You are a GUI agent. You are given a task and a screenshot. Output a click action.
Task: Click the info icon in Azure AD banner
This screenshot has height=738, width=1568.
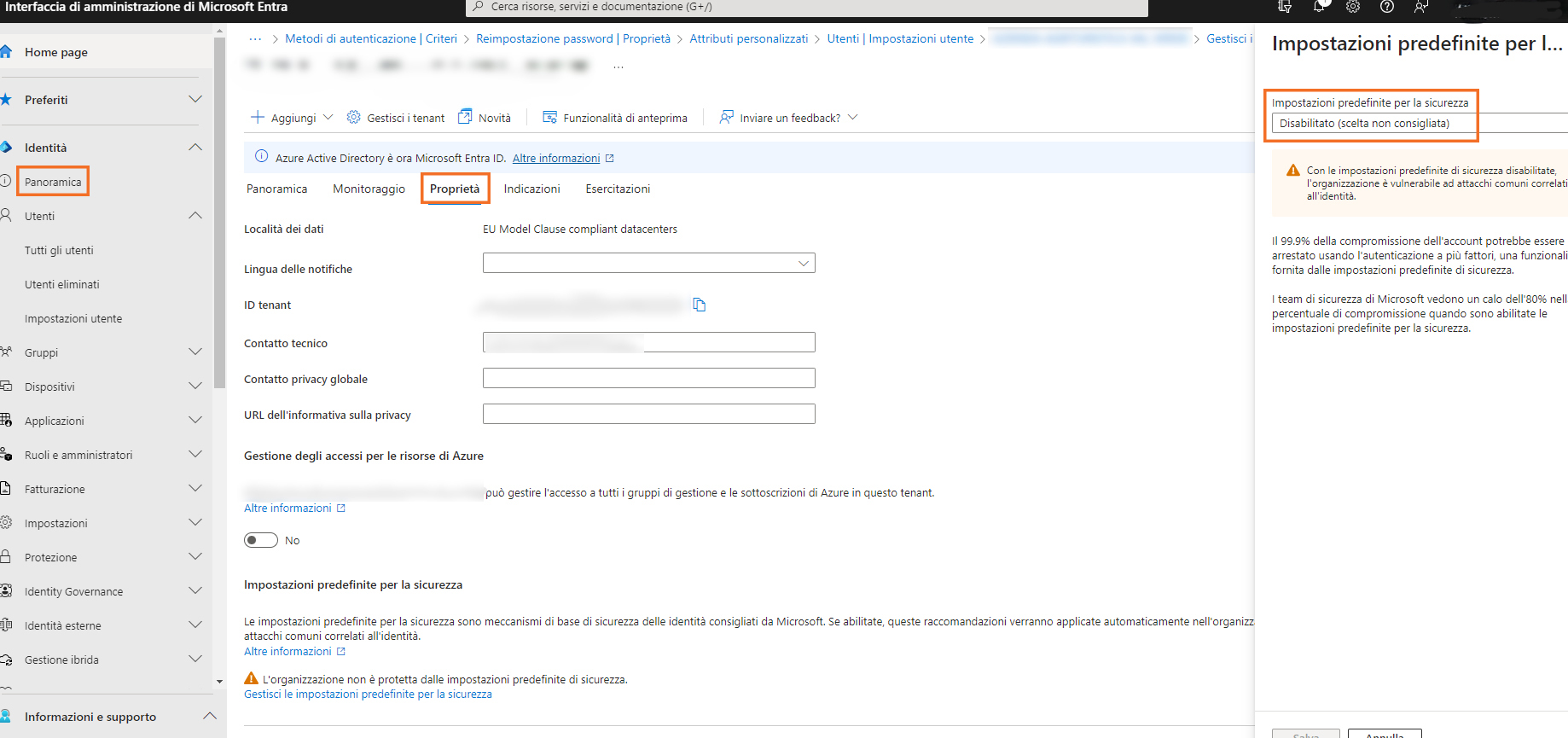[262, 157]
